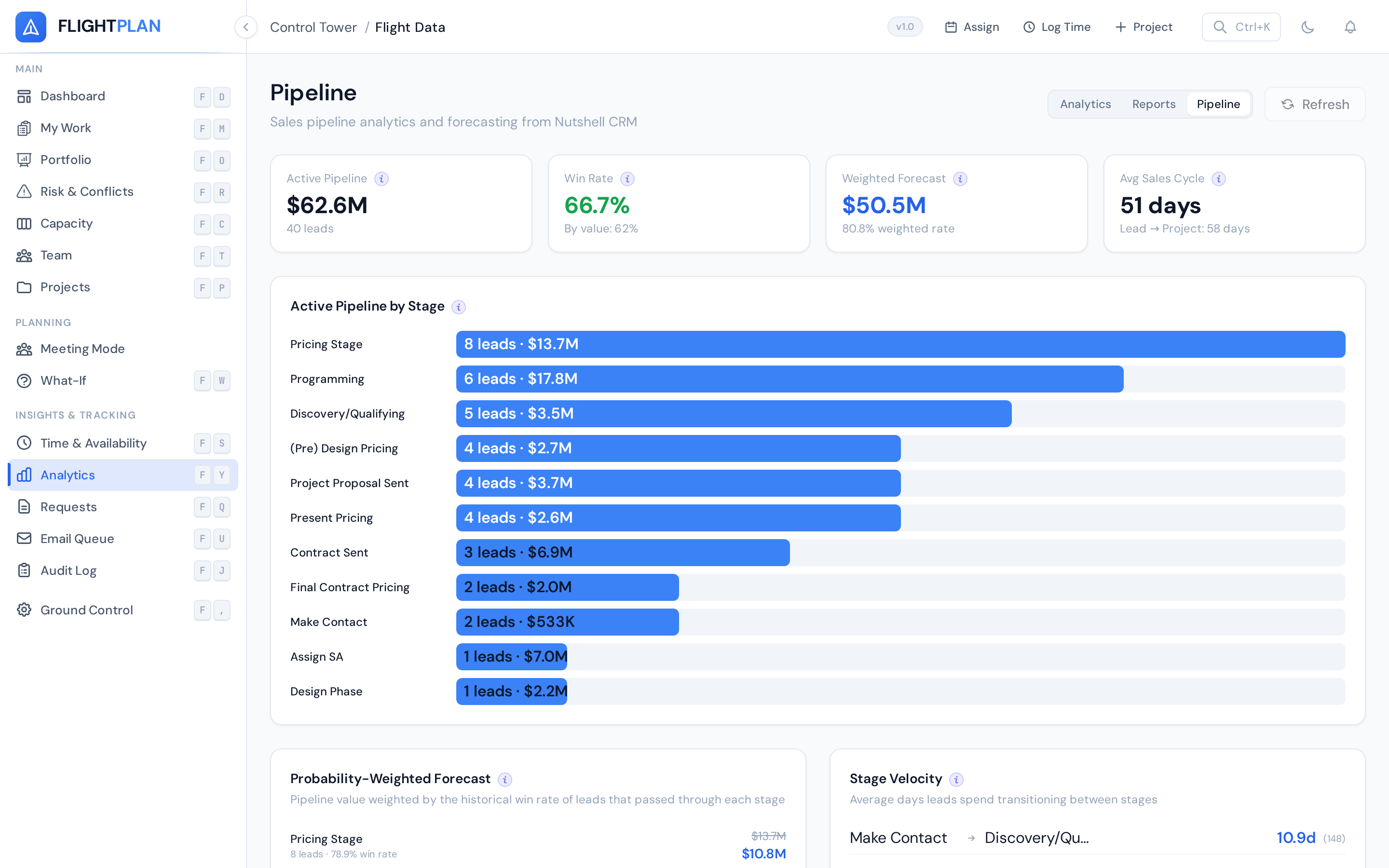1389x868 pixels.
Task: Click the Active Pipeline info icon
Action: pos(381,179)
